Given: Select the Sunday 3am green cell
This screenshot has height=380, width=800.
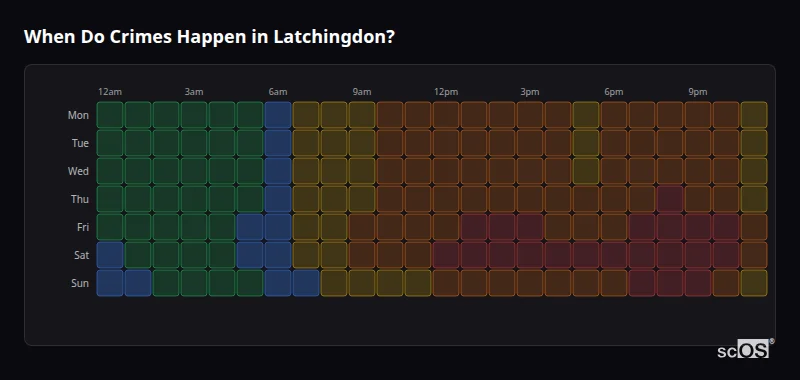Looking at the screenshot, I should coord(194,283).
